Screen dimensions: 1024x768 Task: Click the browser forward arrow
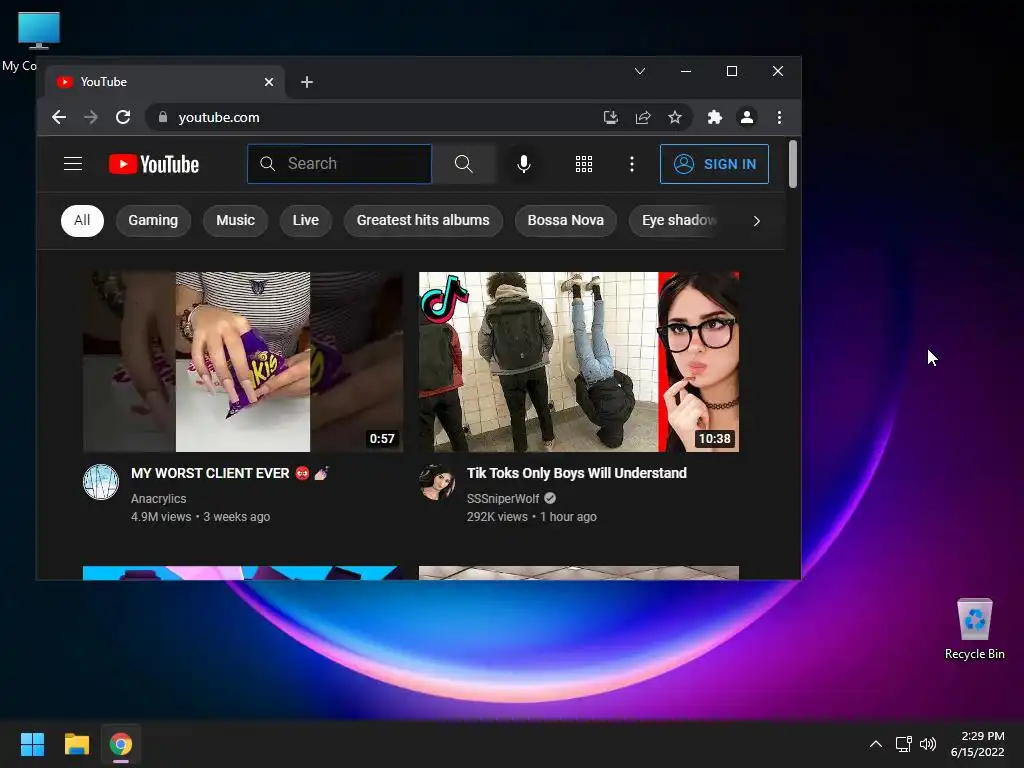(91, 118)
